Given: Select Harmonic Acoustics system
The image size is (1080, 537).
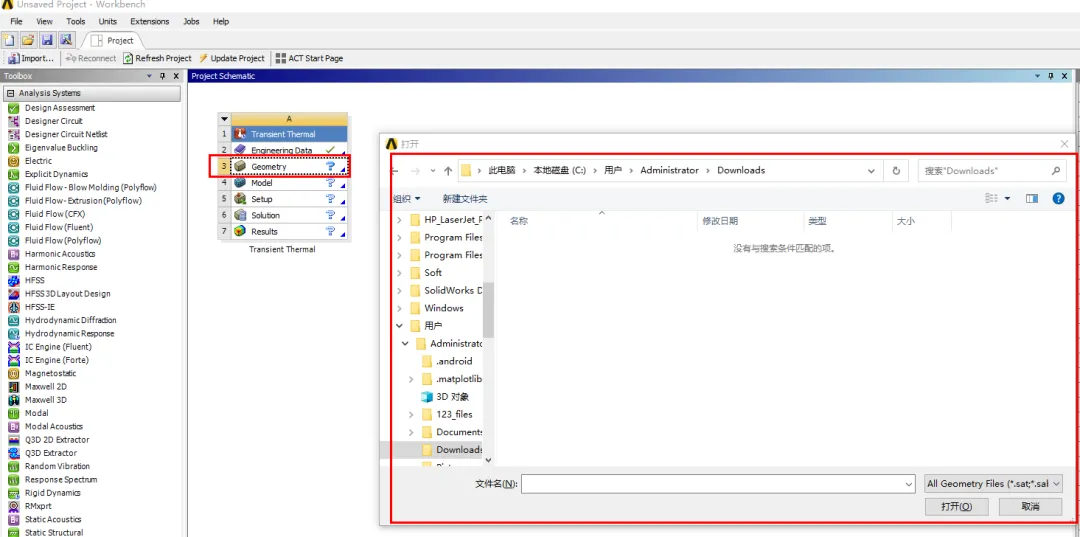Looking at the screenshot, I should (60, 254).
